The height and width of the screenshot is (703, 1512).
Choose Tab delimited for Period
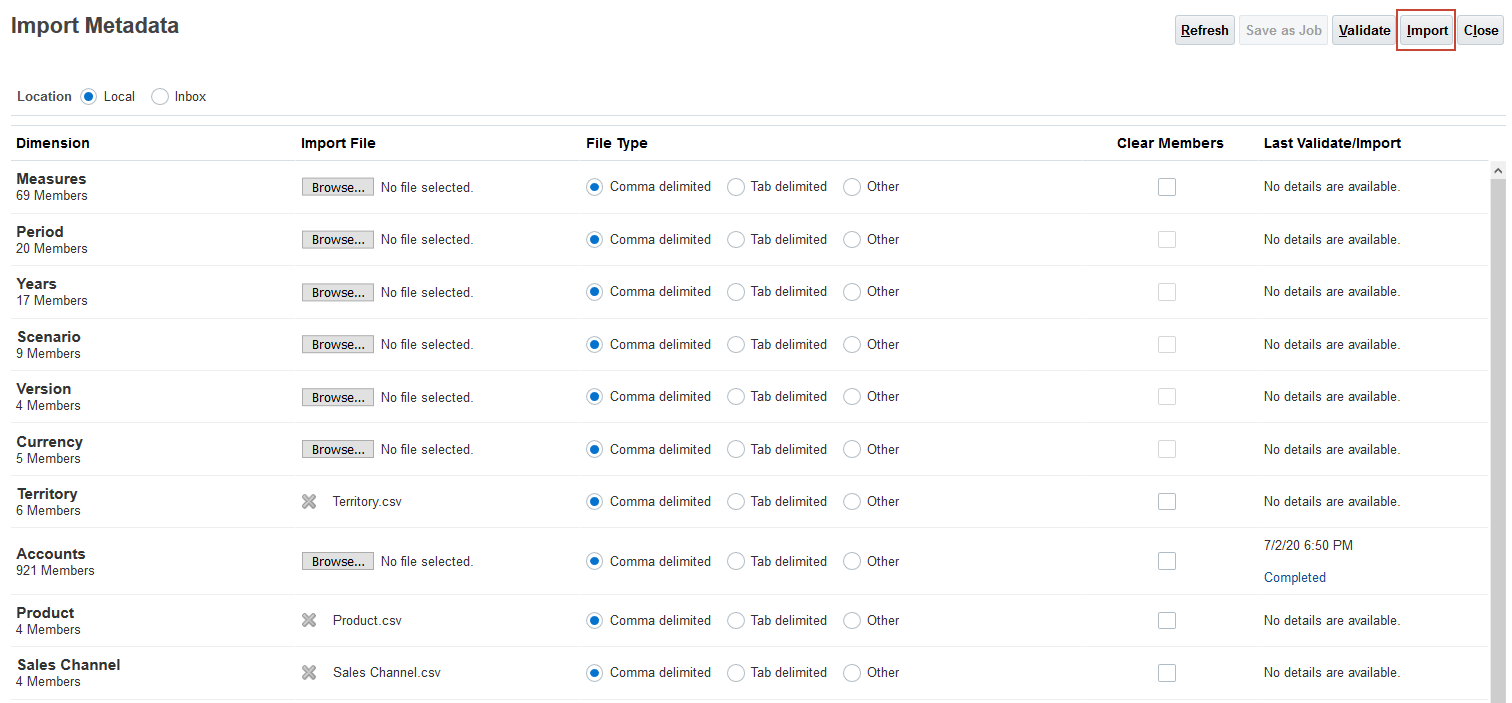click(x=736, y=240)
